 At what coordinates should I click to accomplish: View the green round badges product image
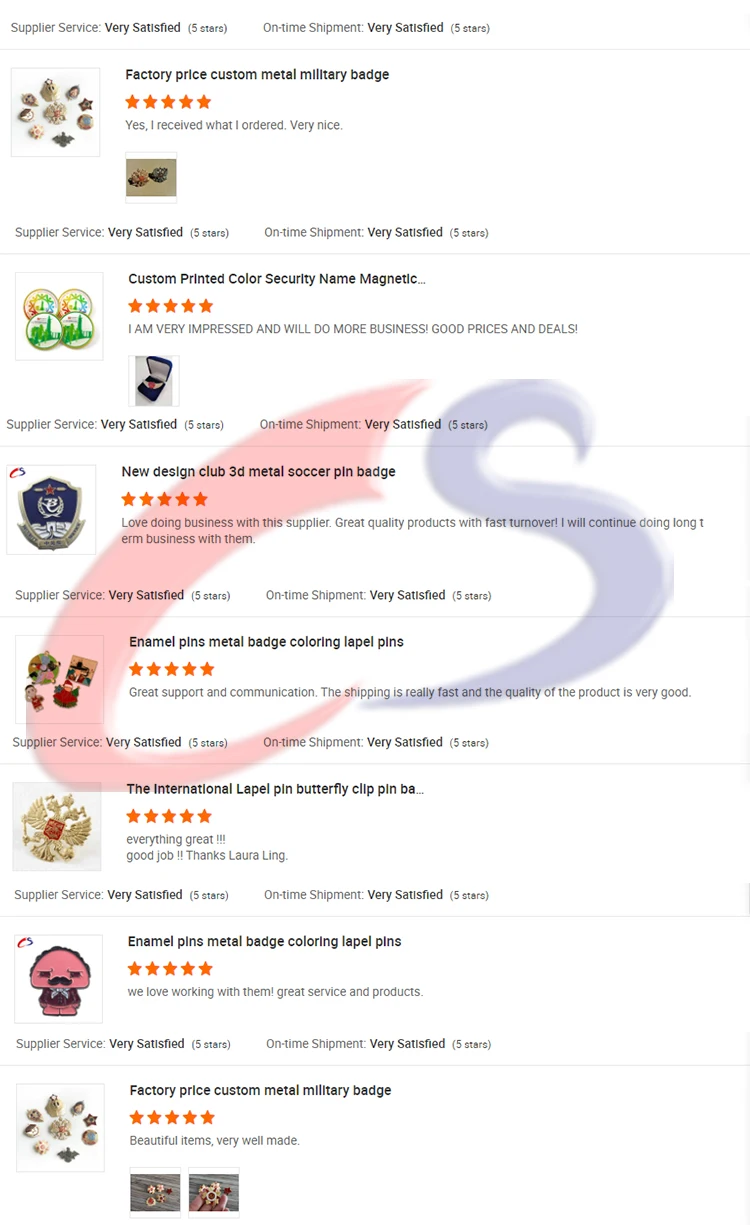(59, 316)
